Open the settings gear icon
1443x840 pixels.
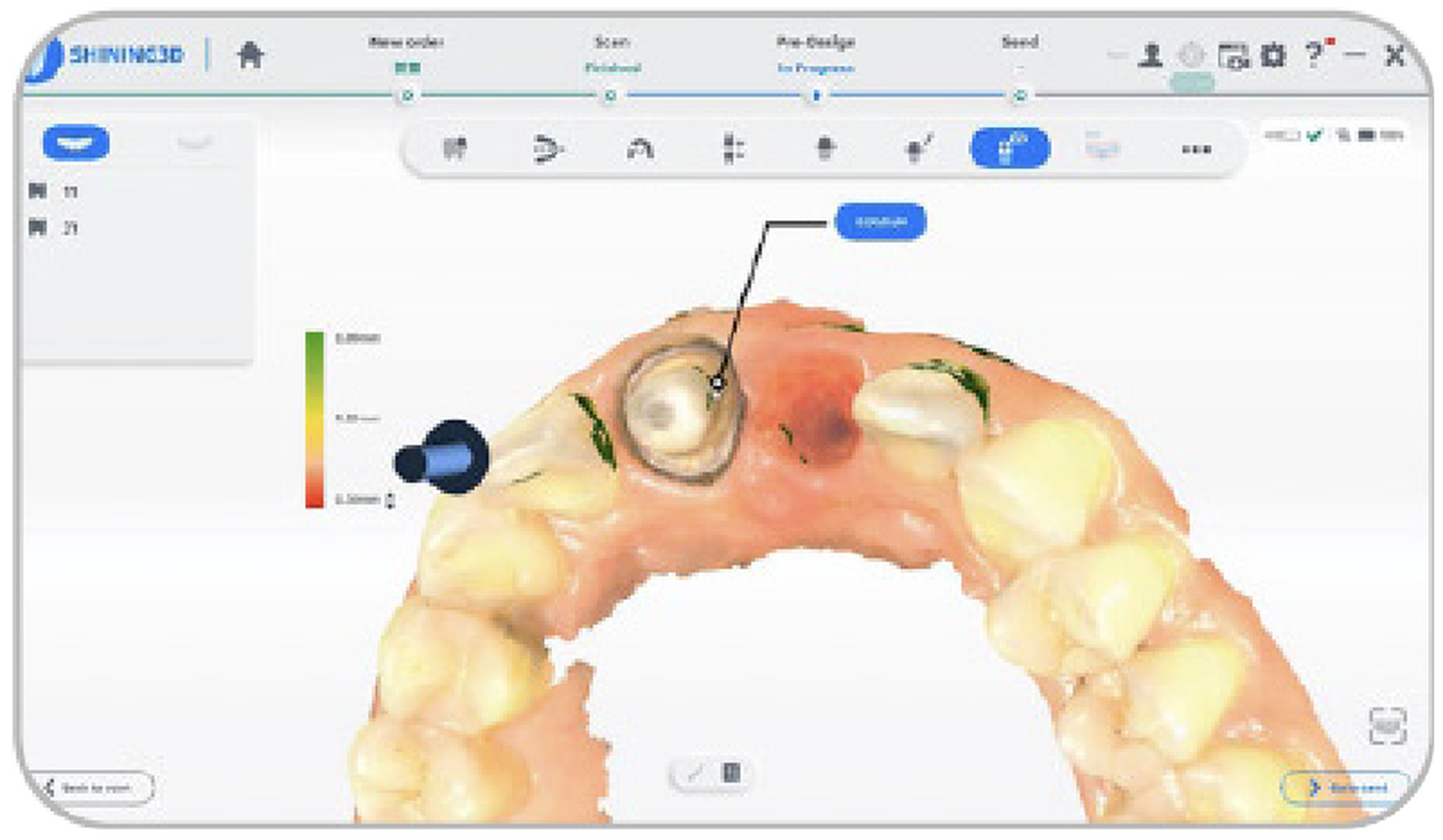pos(1272,56)
